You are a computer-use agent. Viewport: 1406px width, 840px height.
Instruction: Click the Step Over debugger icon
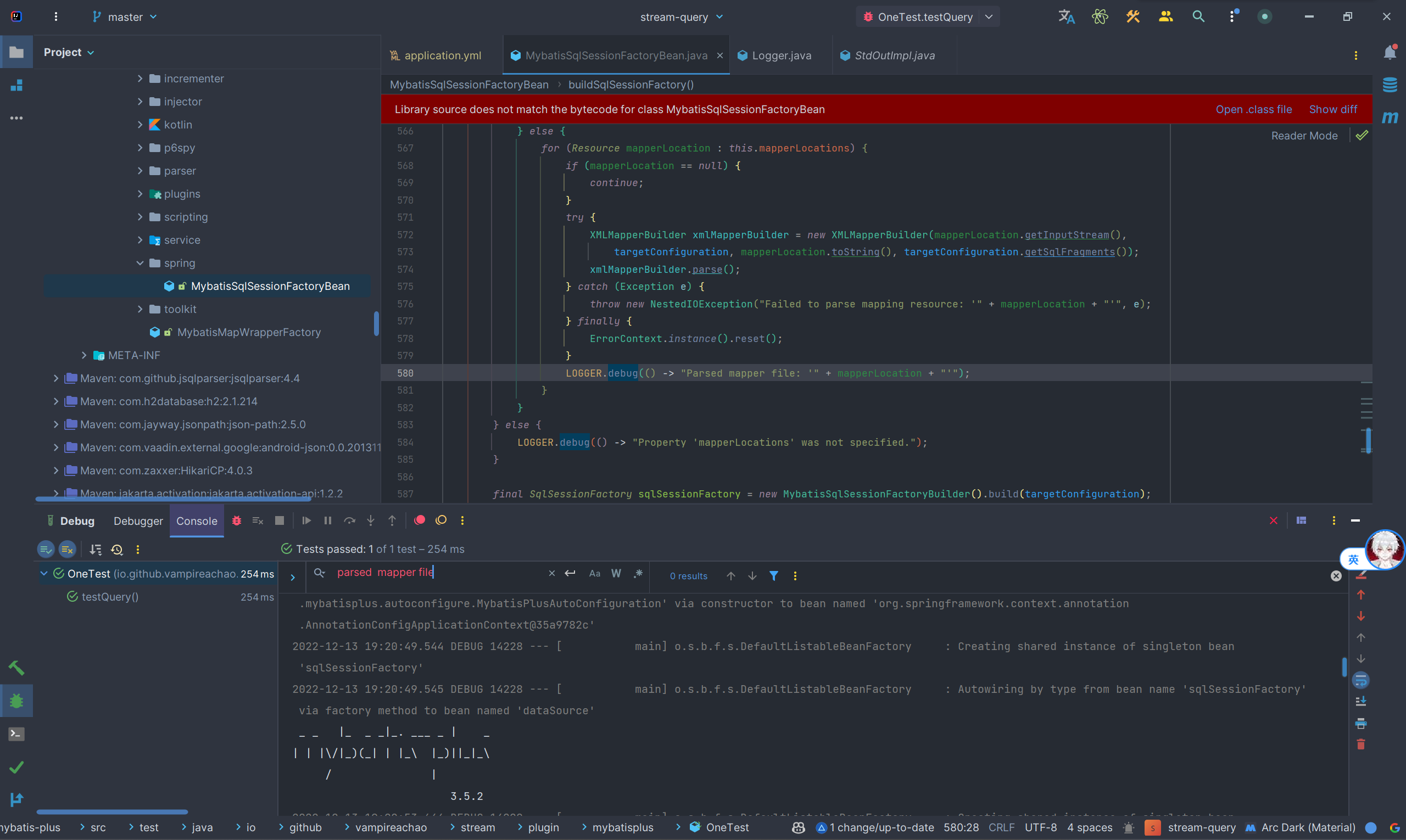[349, 520]
